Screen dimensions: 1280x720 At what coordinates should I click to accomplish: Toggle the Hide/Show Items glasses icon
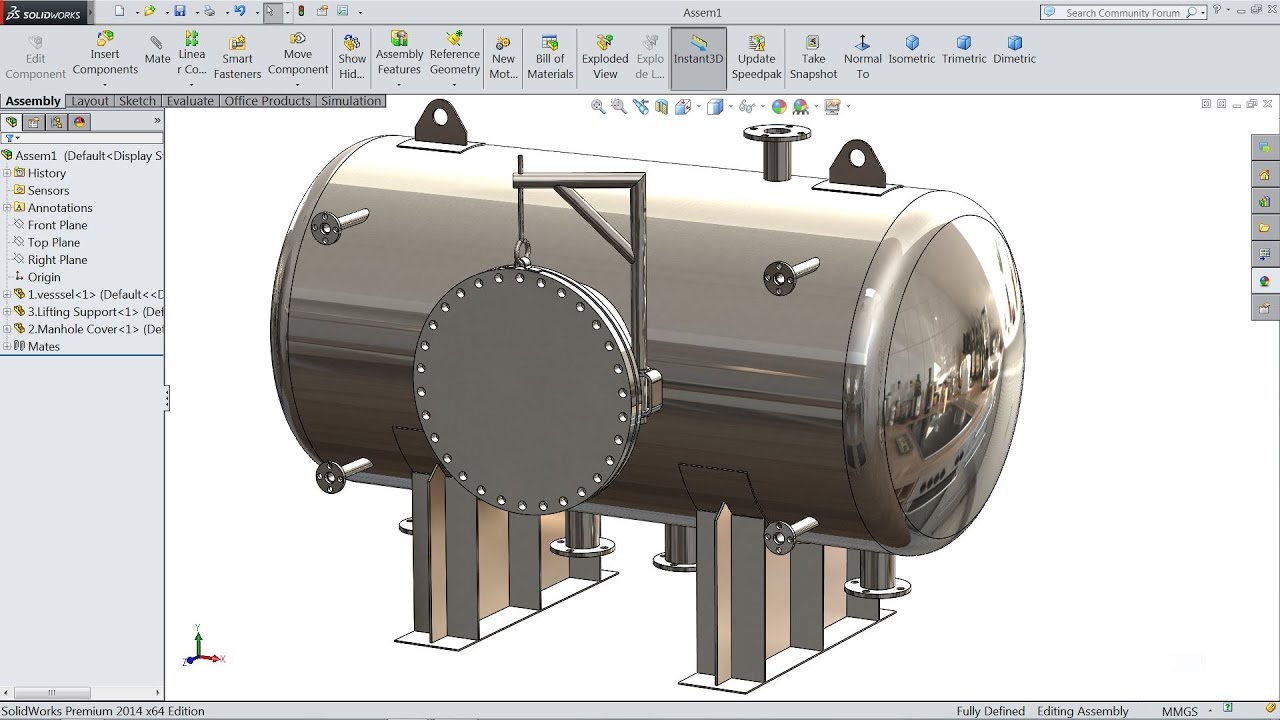point(746,107)
